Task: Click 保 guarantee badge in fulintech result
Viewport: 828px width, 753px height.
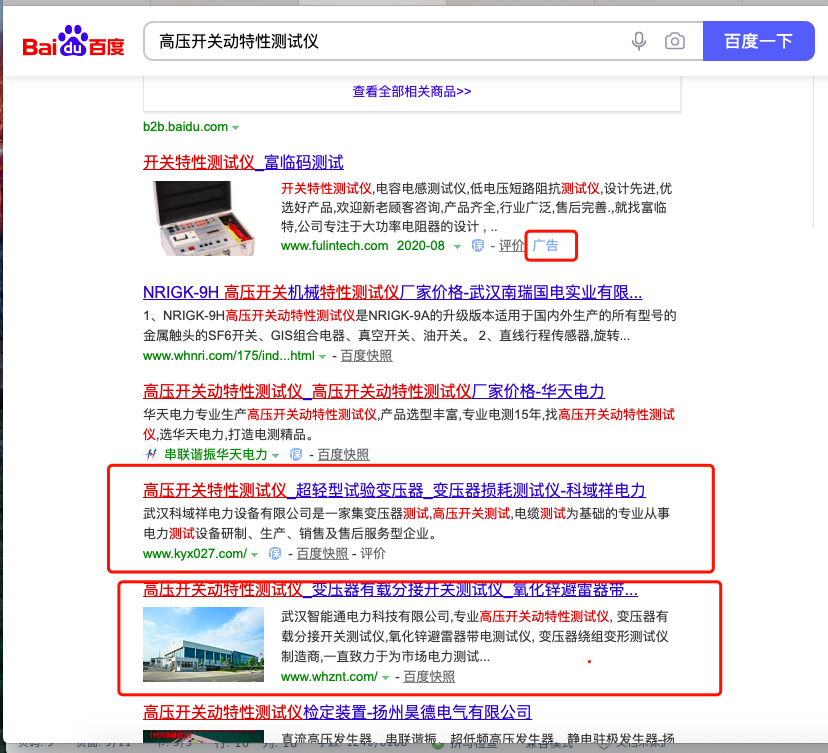Action: [x=478, y=246]
